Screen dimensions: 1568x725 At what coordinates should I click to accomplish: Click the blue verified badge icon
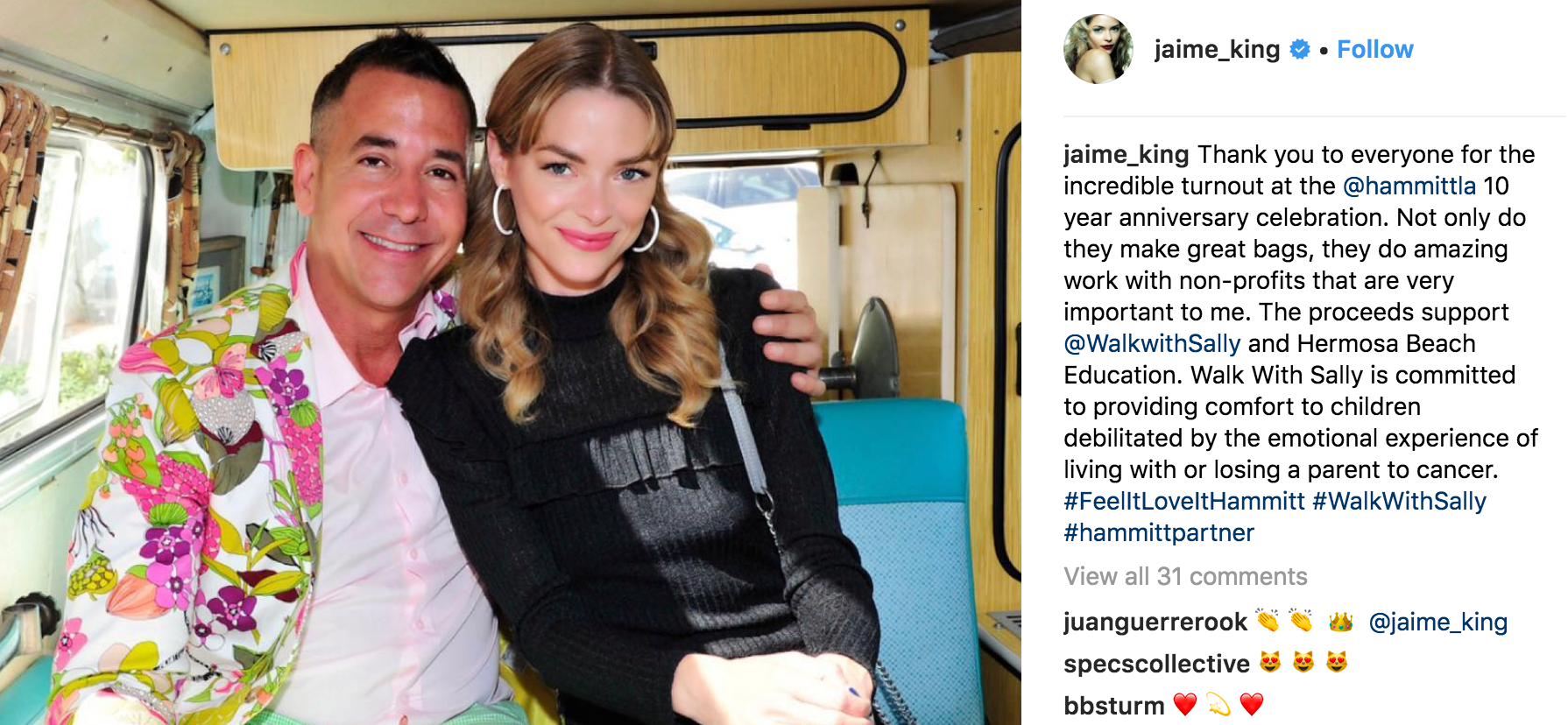1300,50
